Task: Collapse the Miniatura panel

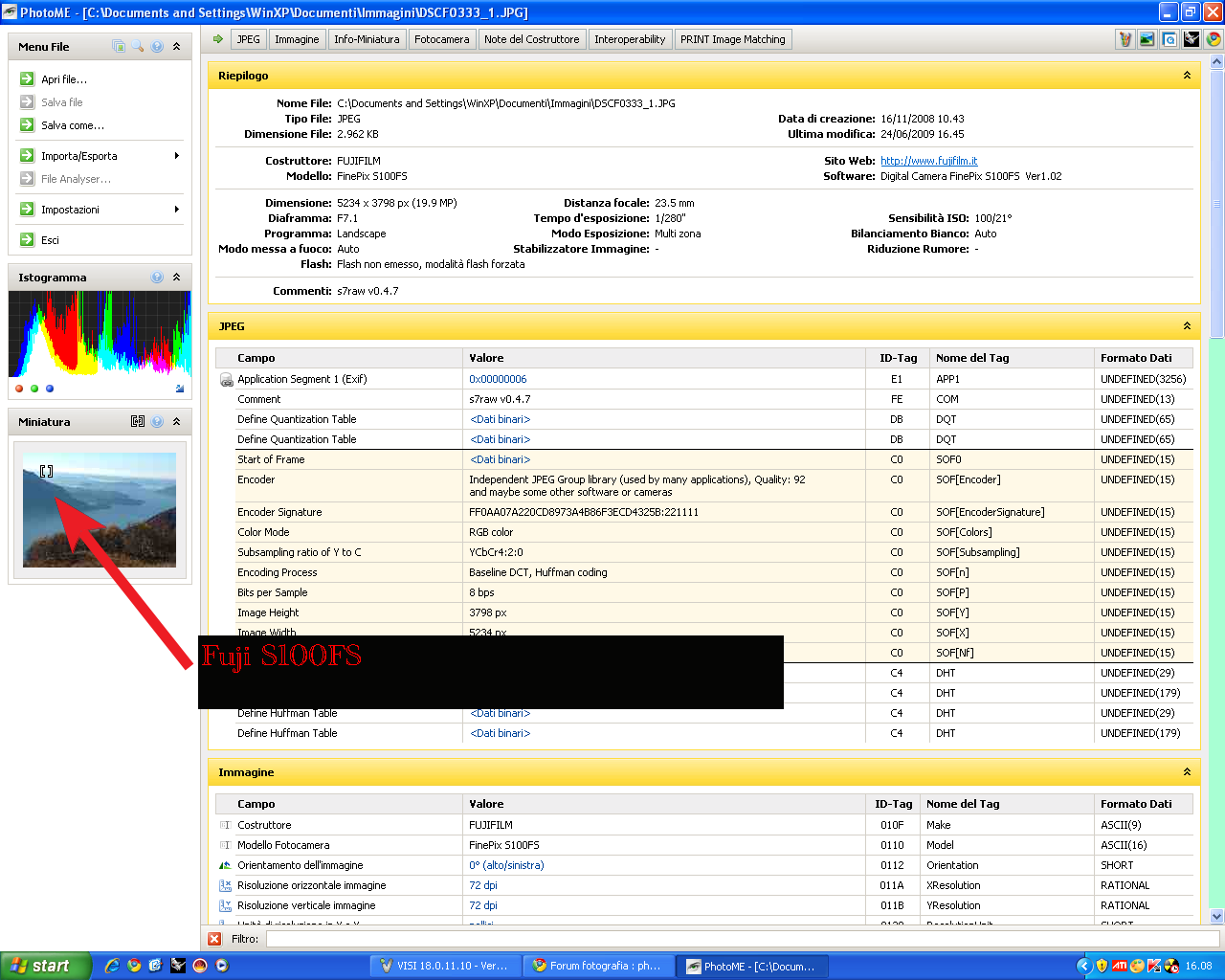Action: (176, 421)
